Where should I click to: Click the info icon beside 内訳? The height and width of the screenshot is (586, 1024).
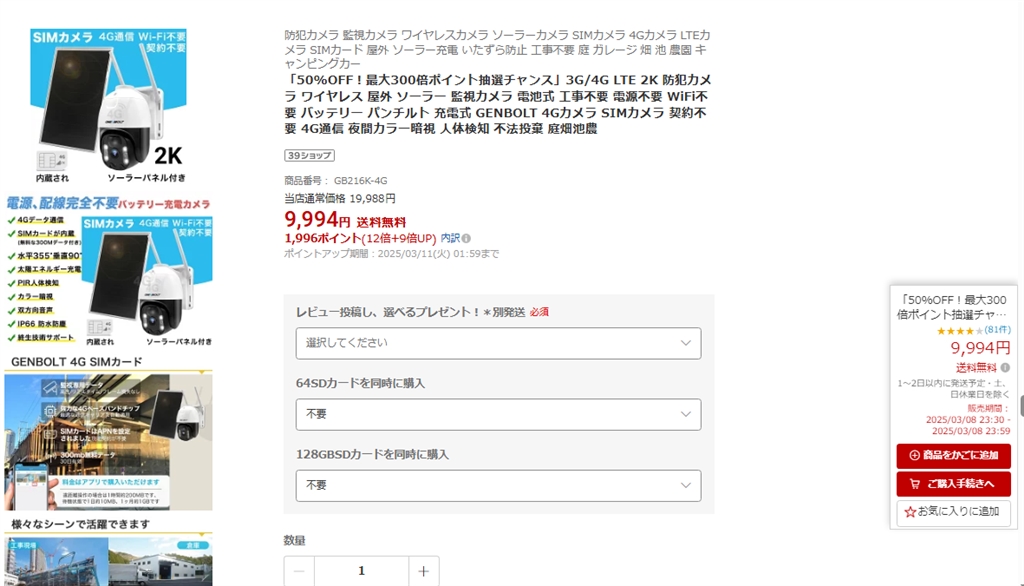466,239
